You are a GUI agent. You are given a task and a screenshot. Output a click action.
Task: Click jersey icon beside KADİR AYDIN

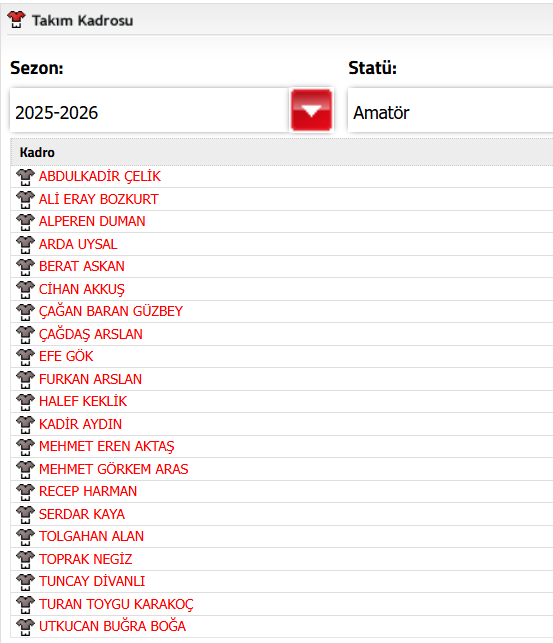(25, 424)
